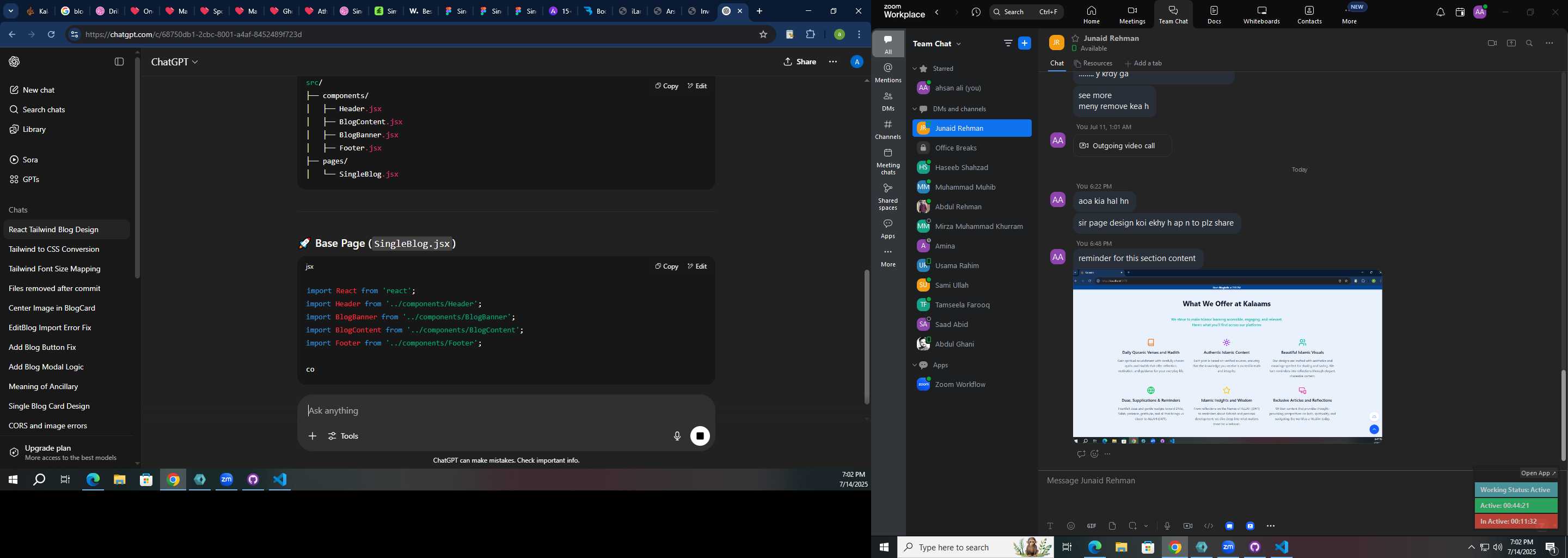Open Chrome tab search dropdown
Image resolution: width=1568 pixels, height=558 pixels.
(10, 11)
